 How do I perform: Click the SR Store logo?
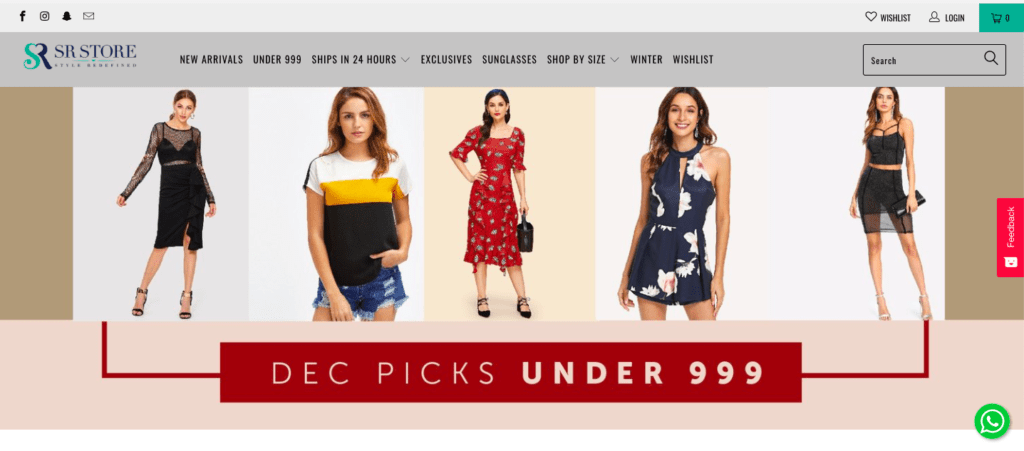[x=80, y=56]
